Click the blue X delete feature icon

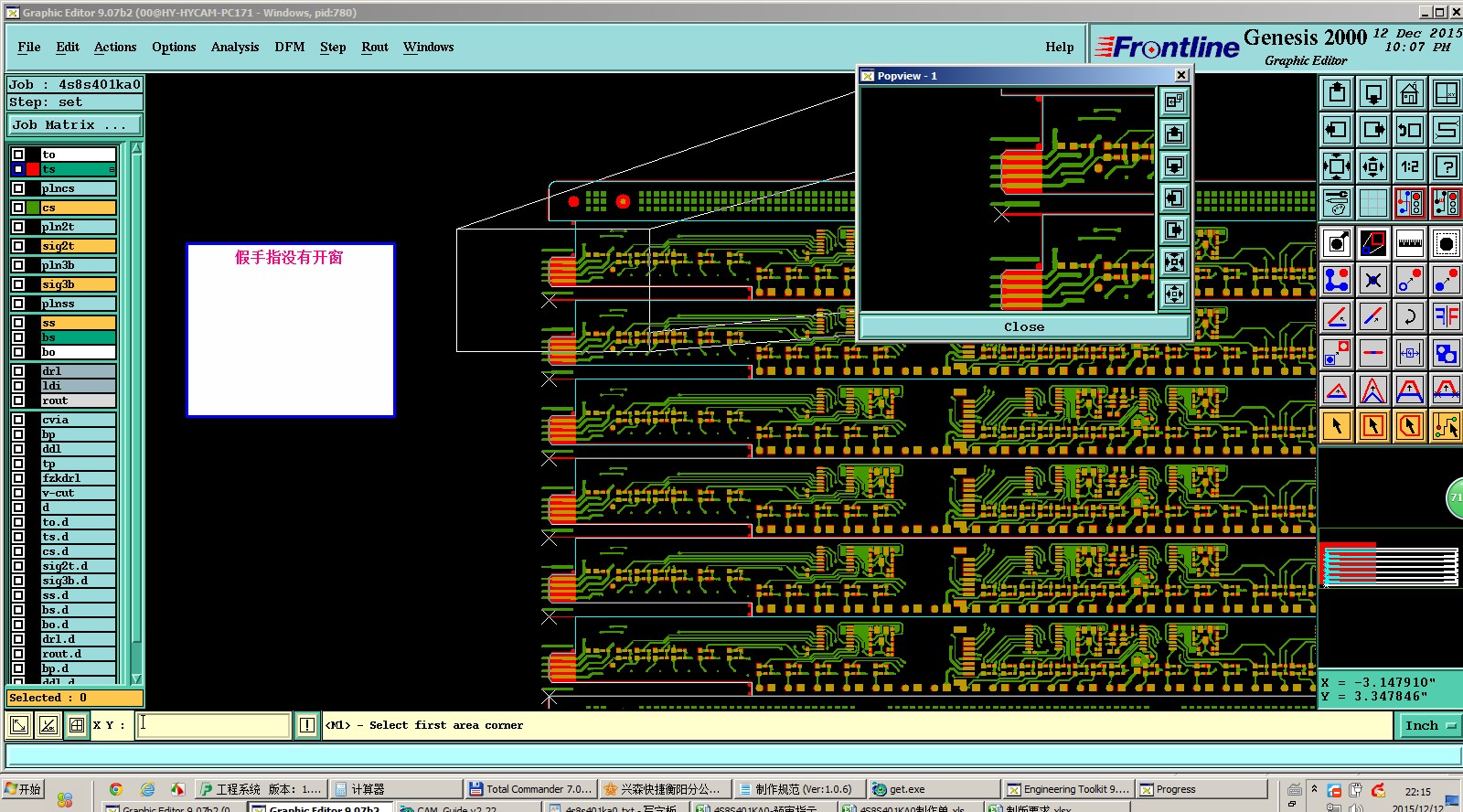tap(1373, 280)
